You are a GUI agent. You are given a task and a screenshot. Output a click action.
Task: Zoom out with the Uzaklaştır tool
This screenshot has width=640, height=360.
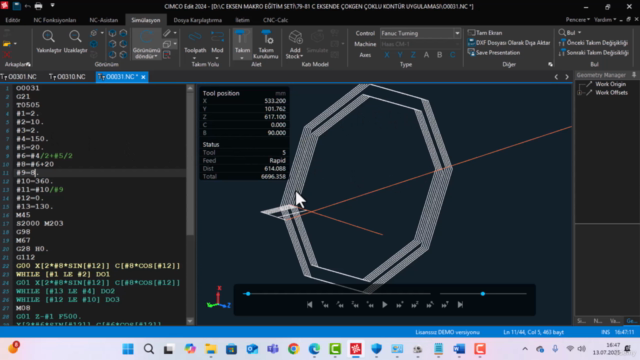75,42
